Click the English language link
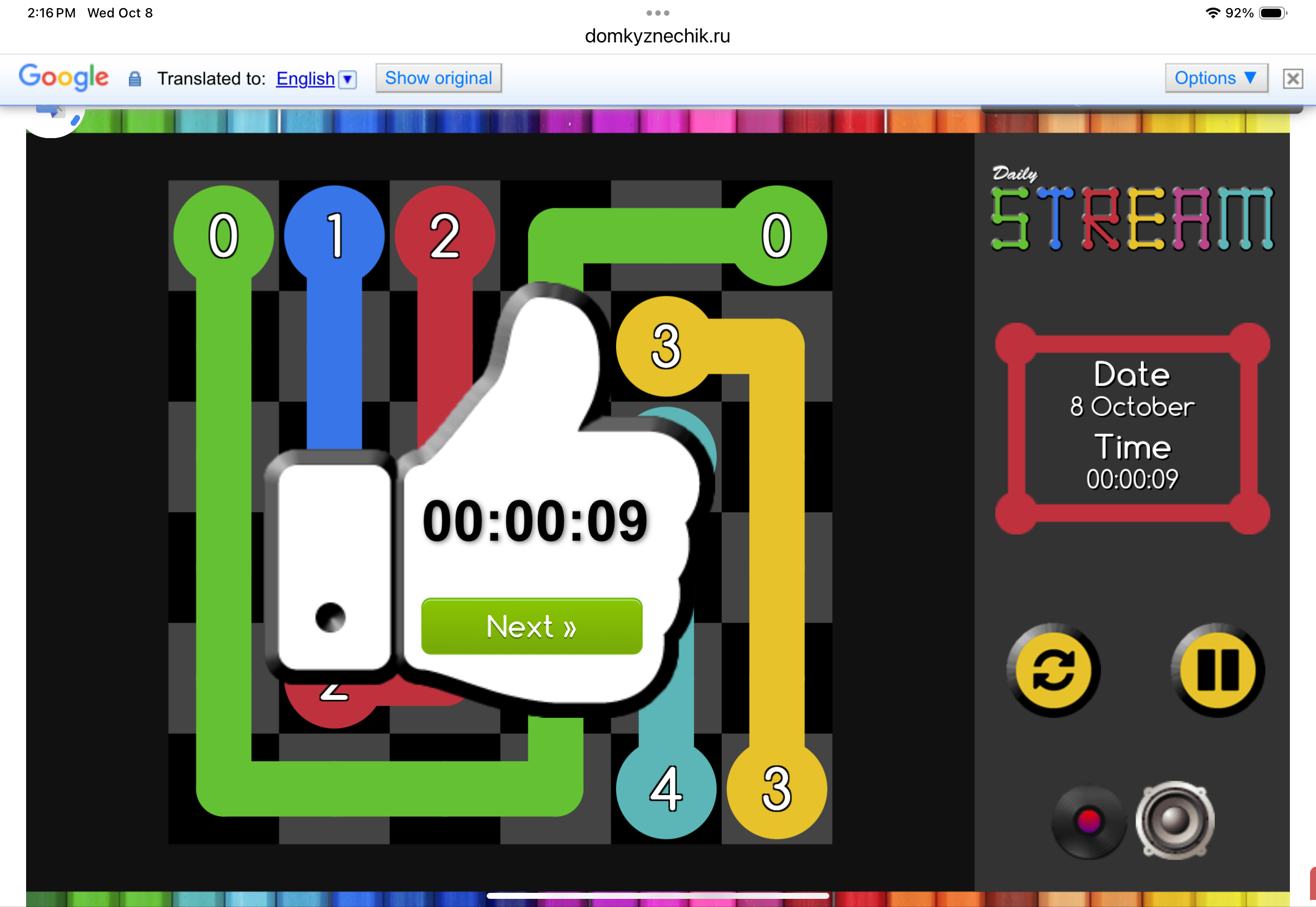The height and width of the screenshot is (907, 1316). [305, 78]
